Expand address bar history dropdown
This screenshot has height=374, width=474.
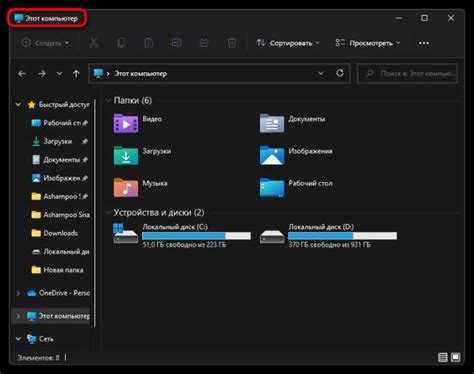(321, 73)
